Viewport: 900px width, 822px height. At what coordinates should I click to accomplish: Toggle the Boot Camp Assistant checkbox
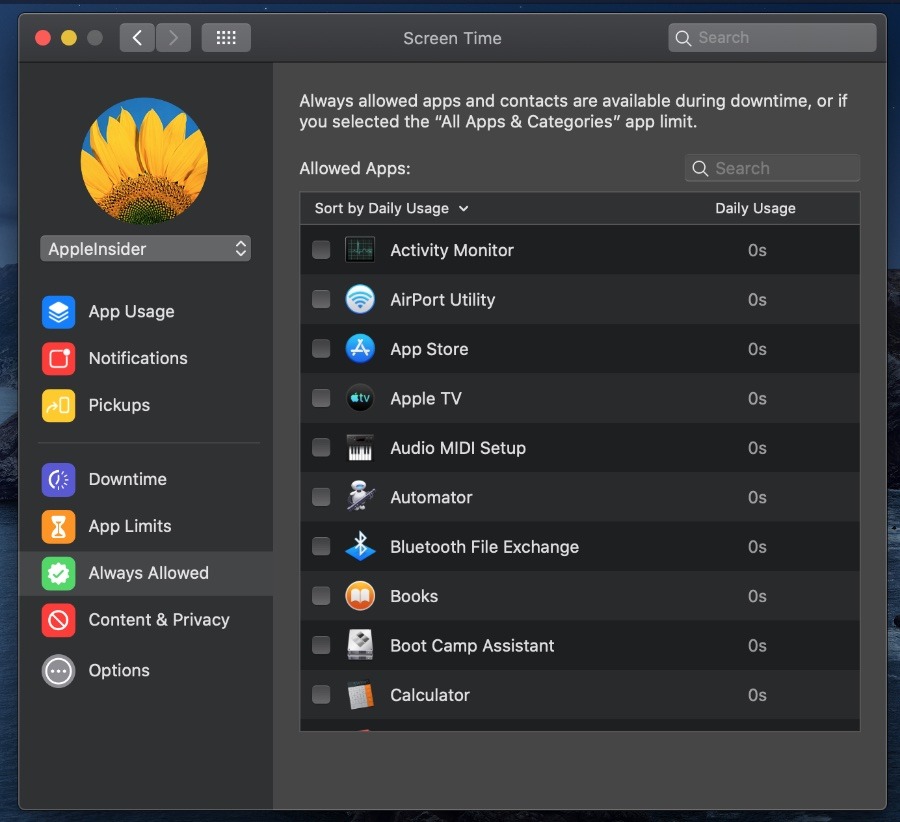(x=321, y=645)
